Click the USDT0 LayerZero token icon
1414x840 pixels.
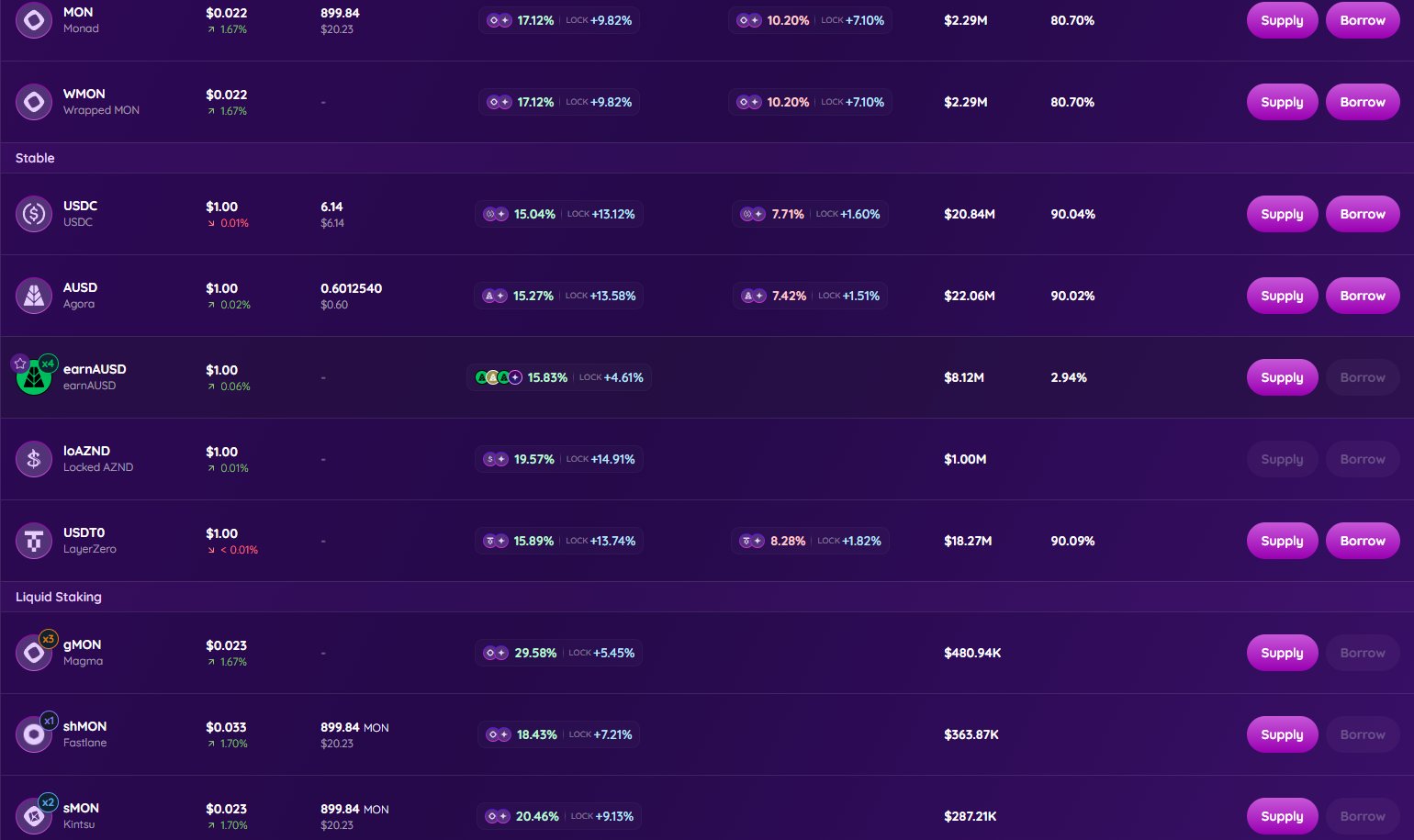pyautogui.click(x=34, y=541)
